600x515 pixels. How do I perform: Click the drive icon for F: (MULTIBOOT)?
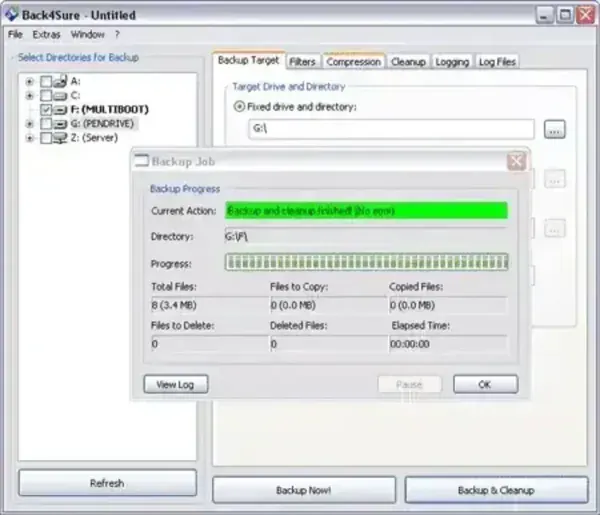(60, 110)
